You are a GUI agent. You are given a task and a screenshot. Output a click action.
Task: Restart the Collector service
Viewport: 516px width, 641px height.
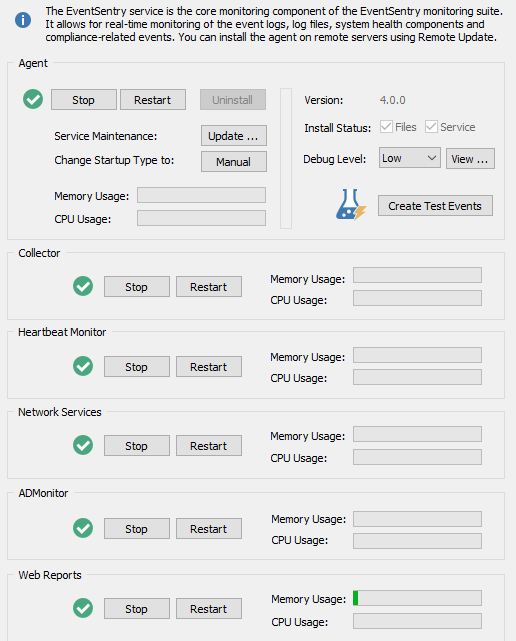coord(209,287)
